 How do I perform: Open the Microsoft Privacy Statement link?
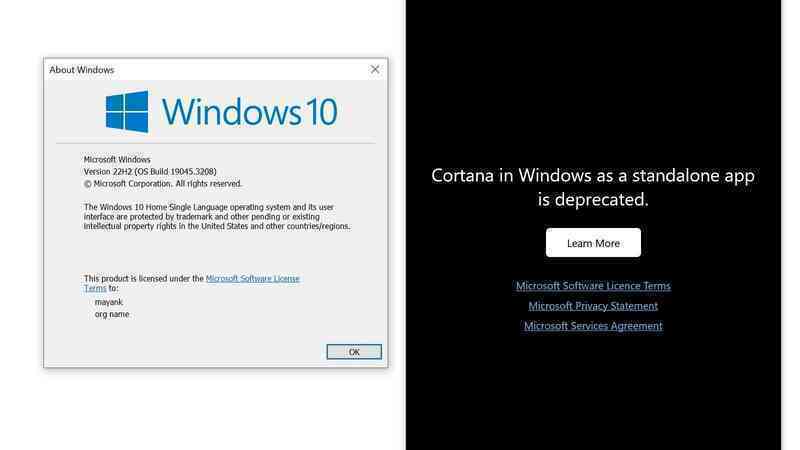pyautogui.click(x=593, y=306)
